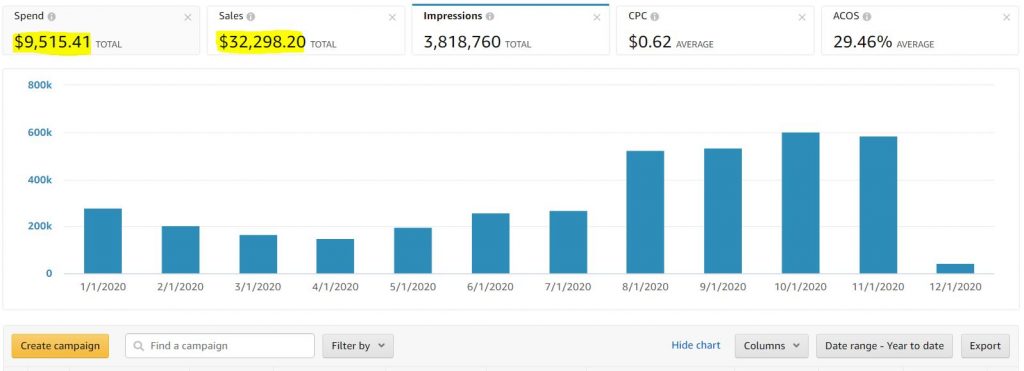This screenshot has width=1024, height=371.
Task: Click the info icon next to Spend
Action: tap(52, 16)
